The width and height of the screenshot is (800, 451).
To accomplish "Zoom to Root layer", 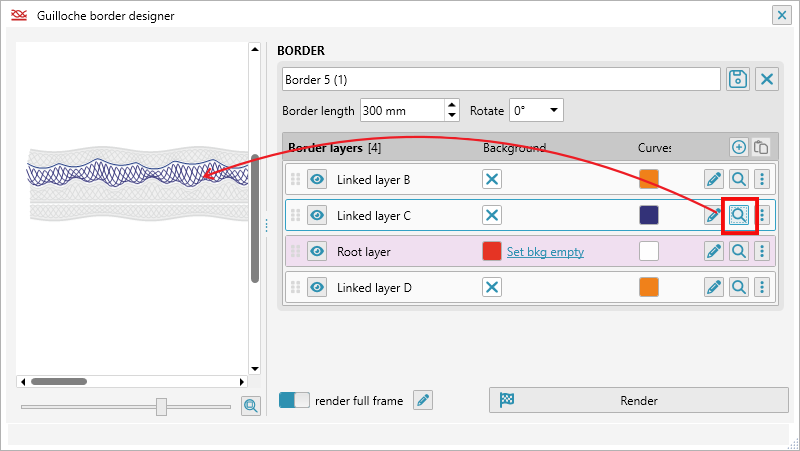I will pos(739,251).
